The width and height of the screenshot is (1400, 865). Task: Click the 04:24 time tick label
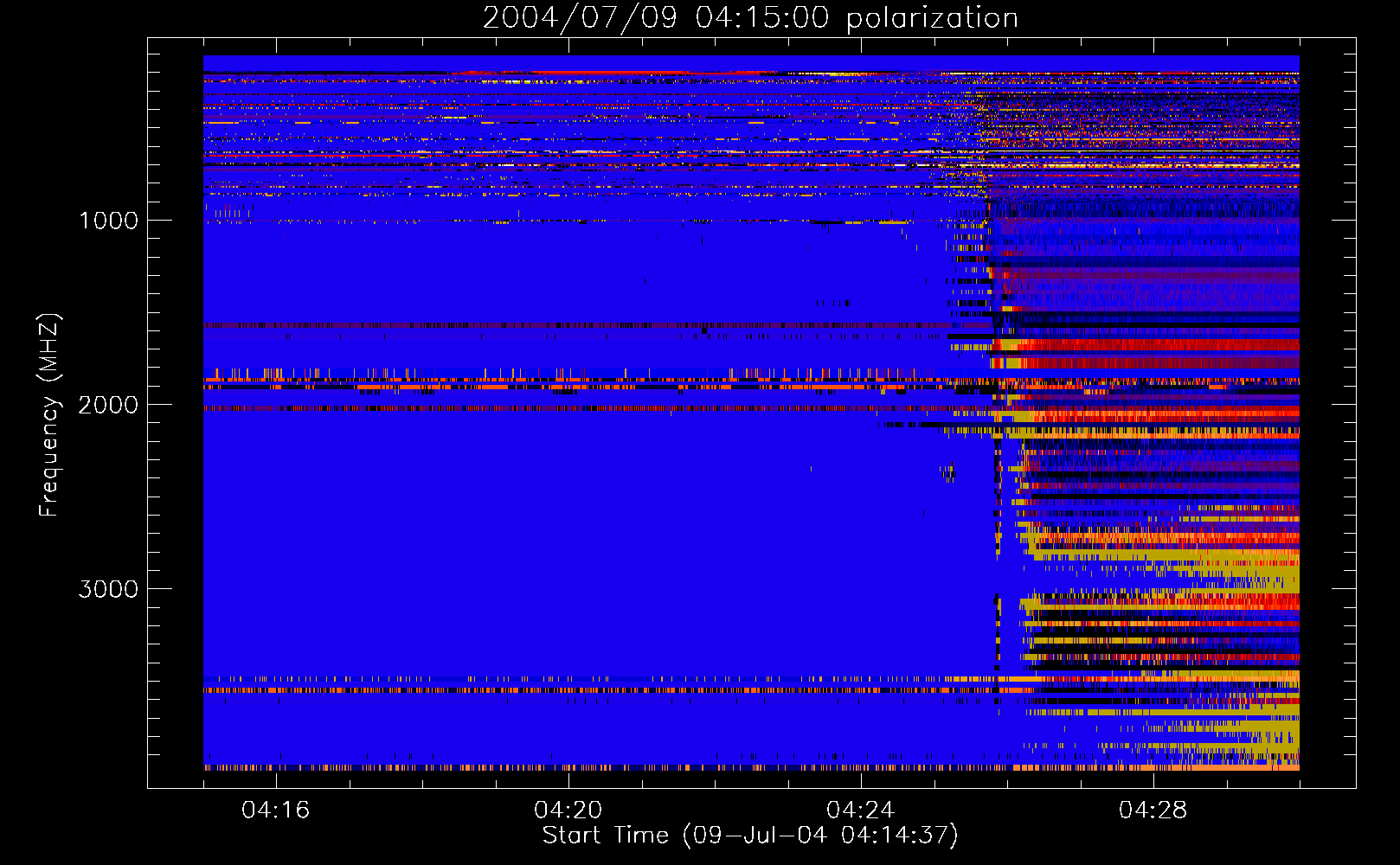click(x=861, y=811)
